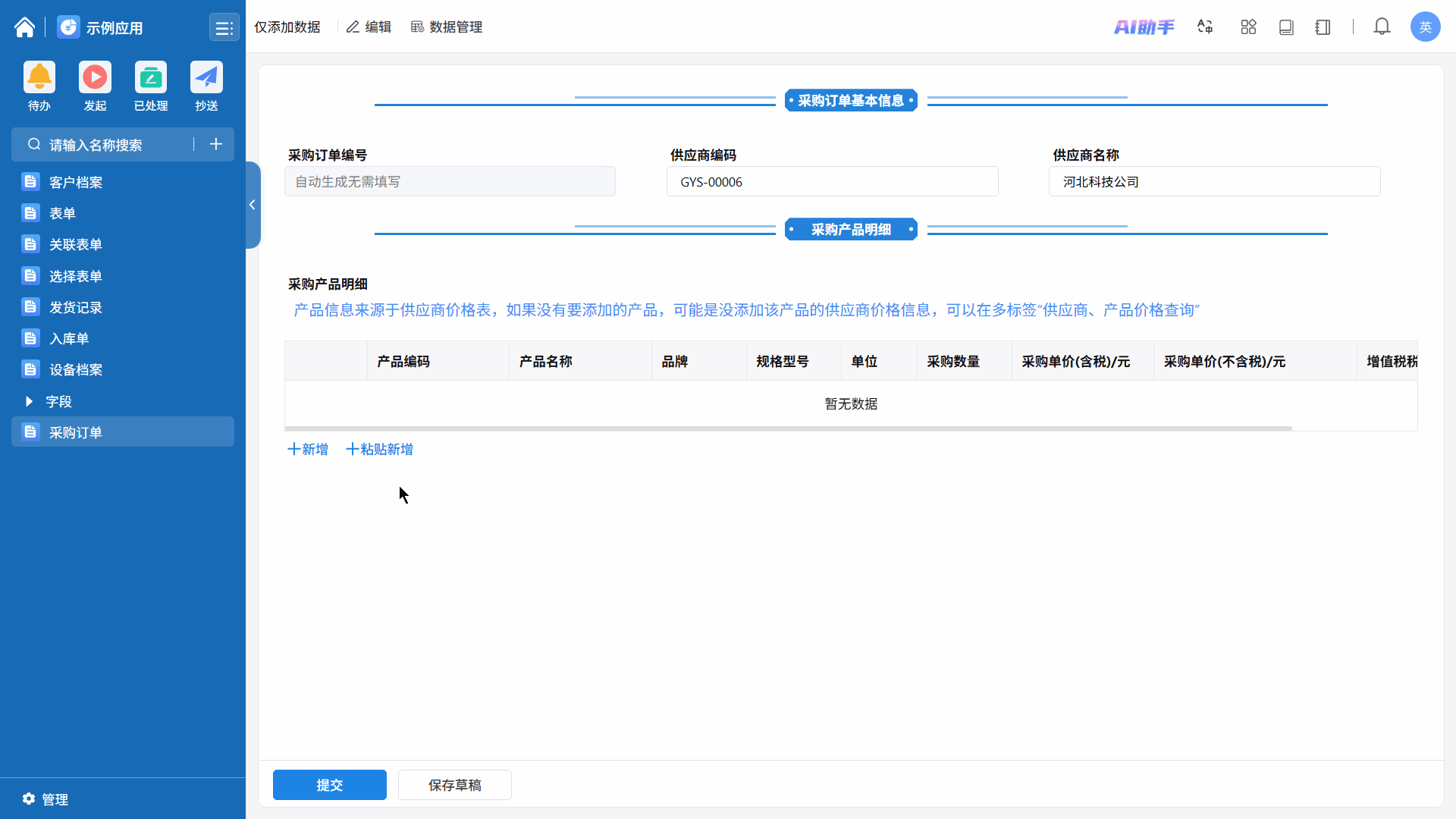This screenshot has height=819, width=1456.
Task: Click the home icon
Action: point(24,27)
